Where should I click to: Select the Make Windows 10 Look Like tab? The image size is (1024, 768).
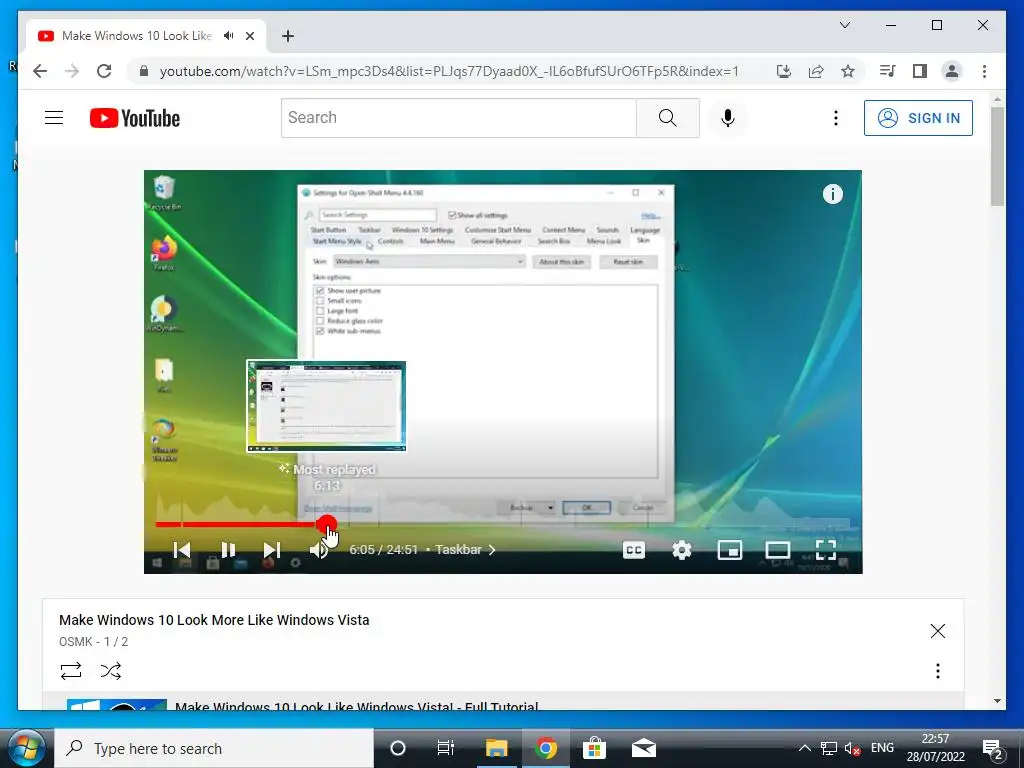pos(137,36)
